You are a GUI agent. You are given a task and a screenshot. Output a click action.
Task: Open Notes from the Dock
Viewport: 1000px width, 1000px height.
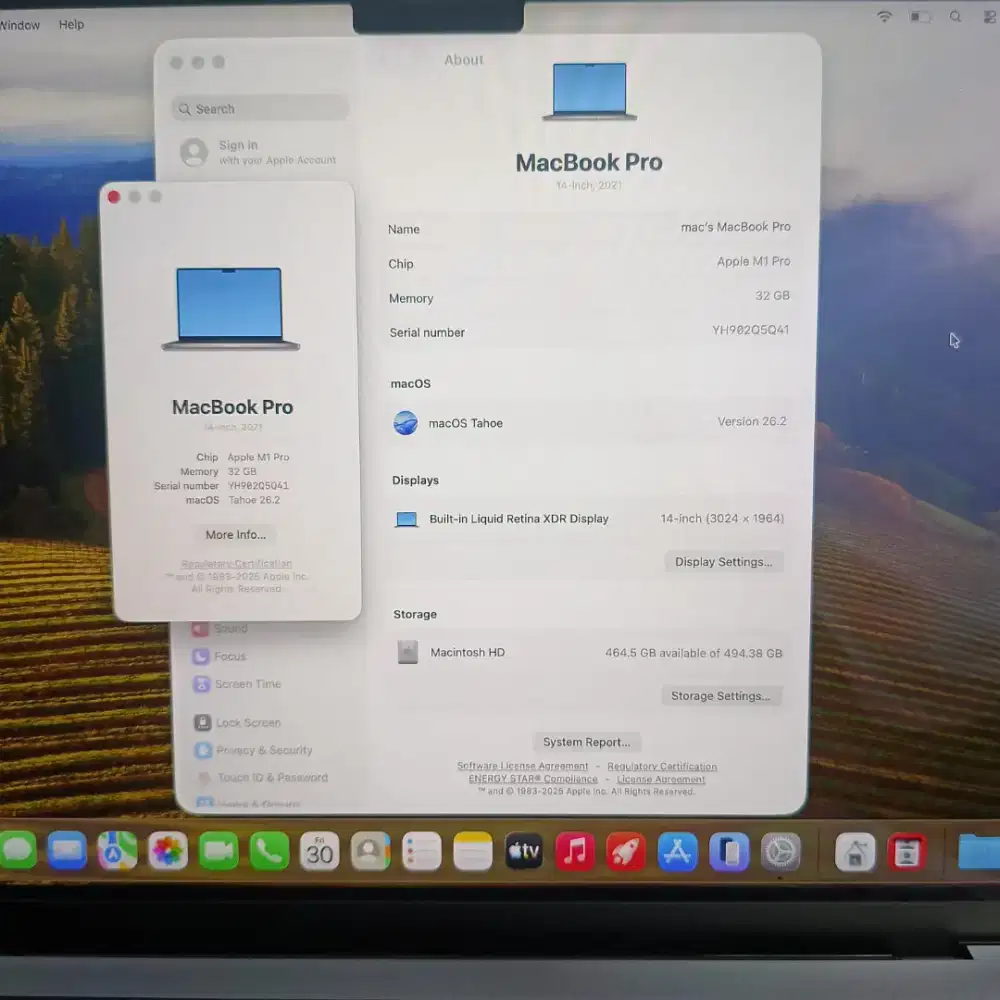click(x=472, y=851)
